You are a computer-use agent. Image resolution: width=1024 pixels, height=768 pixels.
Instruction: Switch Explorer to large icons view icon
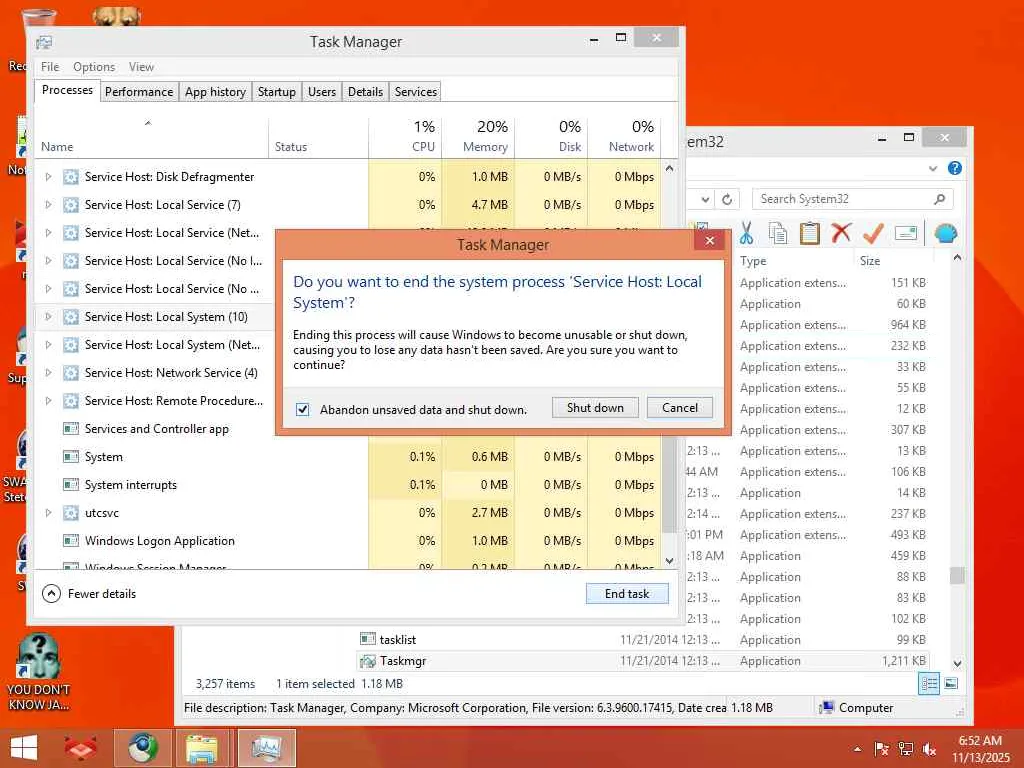pyautogui.click(x=951, y=684)
